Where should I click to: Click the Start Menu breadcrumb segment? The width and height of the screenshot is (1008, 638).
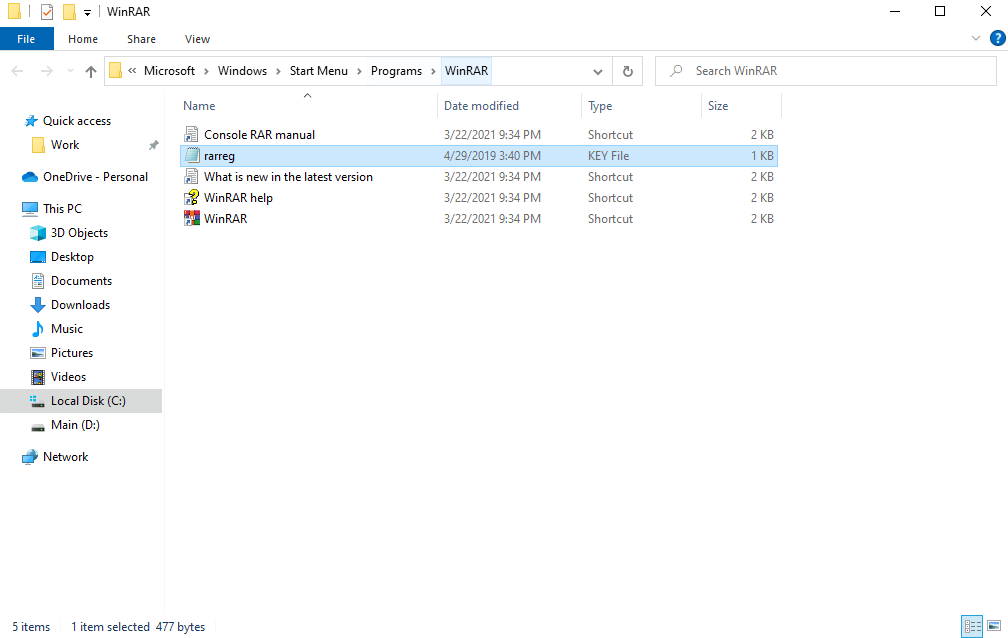click(x=319, y=71)
